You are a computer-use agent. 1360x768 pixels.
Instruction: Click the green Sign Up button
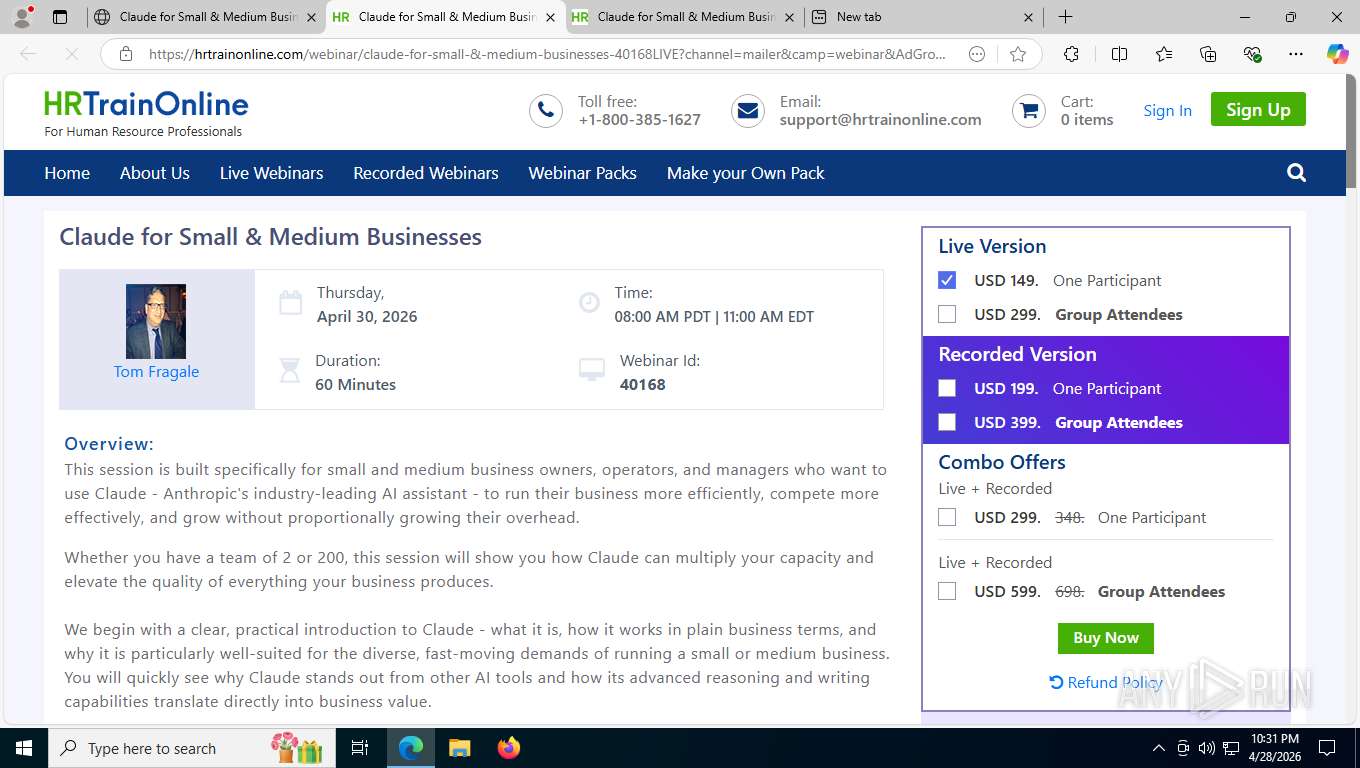click(x=1258, y=110)
